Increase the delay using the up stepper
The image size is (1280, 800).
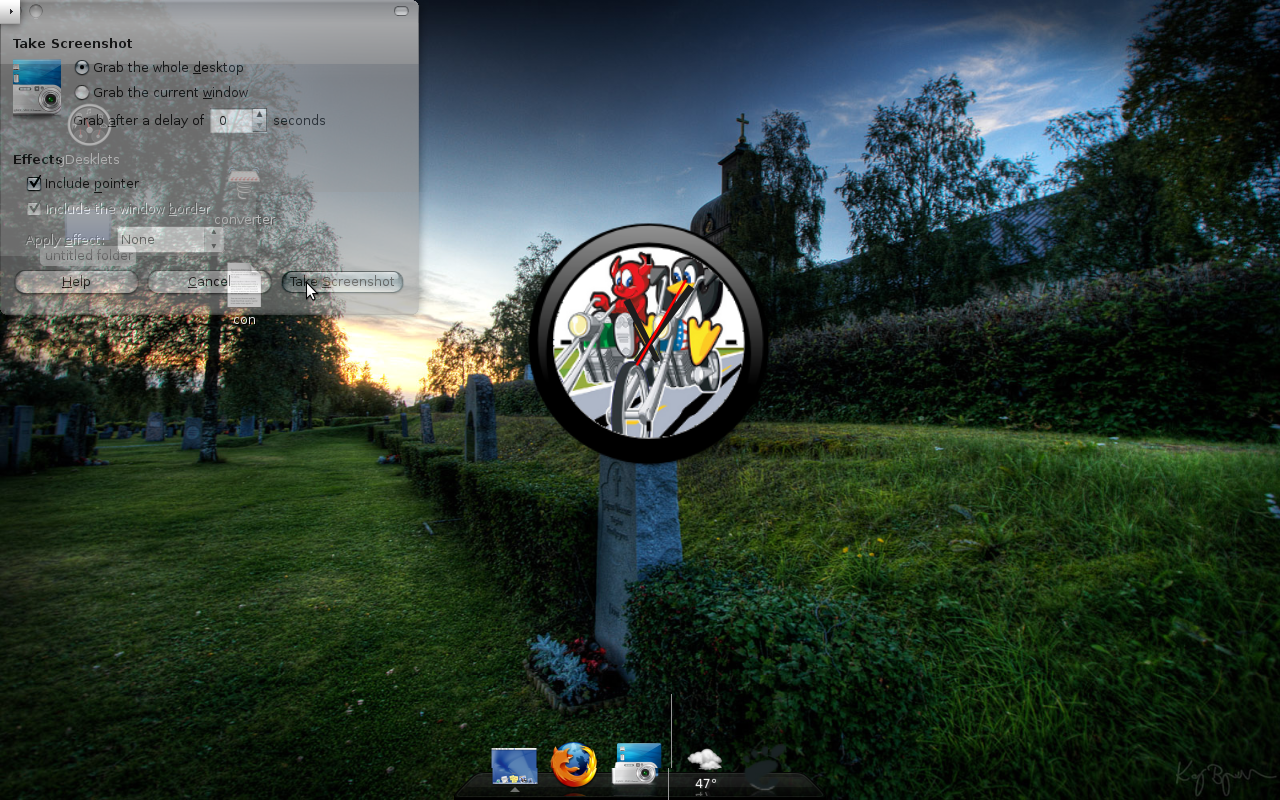click(x=258, y=116)
